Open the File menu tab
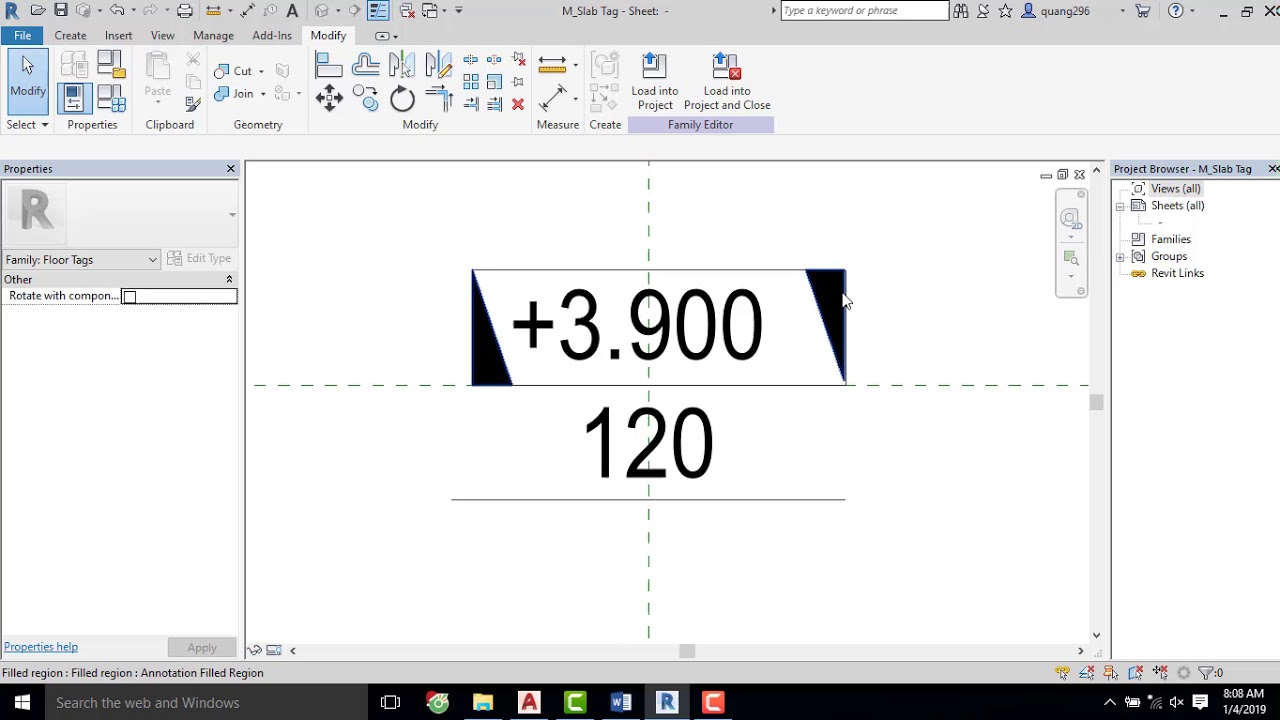This screenshot has height=720, width=1280. click(x=22, y=35)
